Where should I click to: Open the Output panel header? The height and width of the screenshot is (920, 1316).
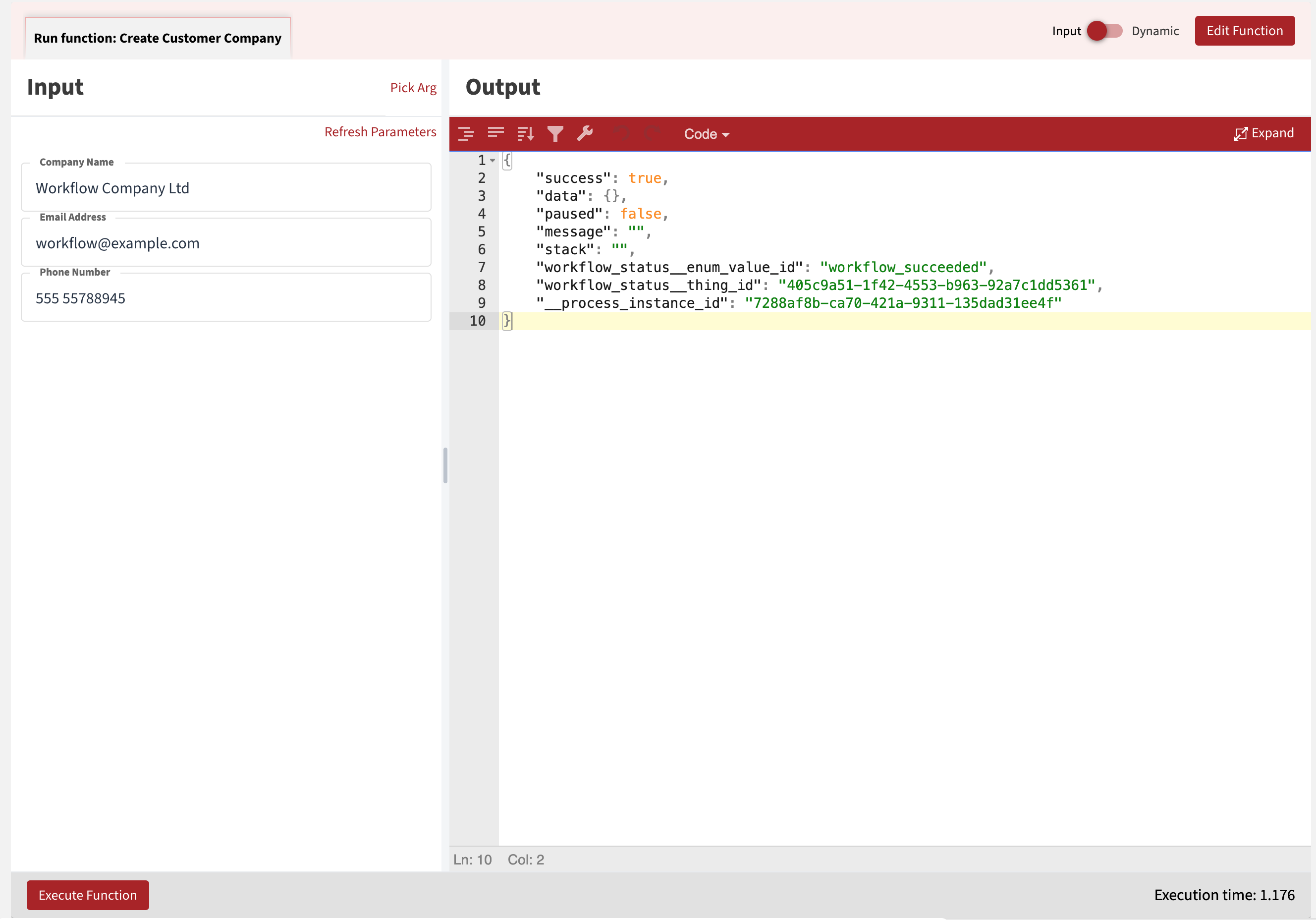502,87
